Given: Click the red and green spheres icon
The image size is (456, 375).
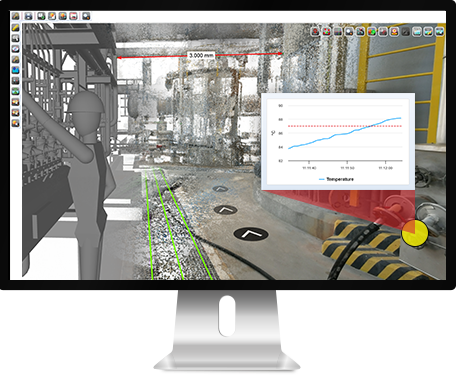Looking at the screenshot, I should point(372,32).
